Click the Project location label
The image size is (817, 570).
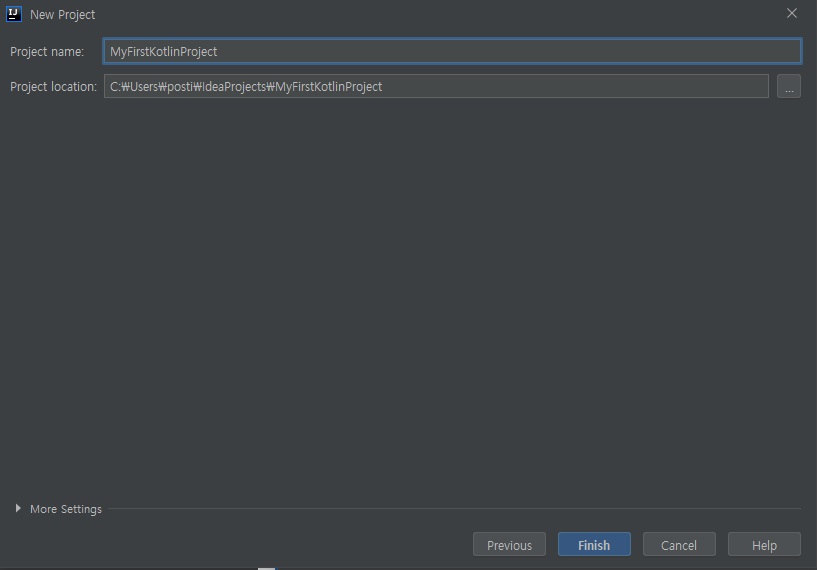pyautogui.click(x=53, y=86)
